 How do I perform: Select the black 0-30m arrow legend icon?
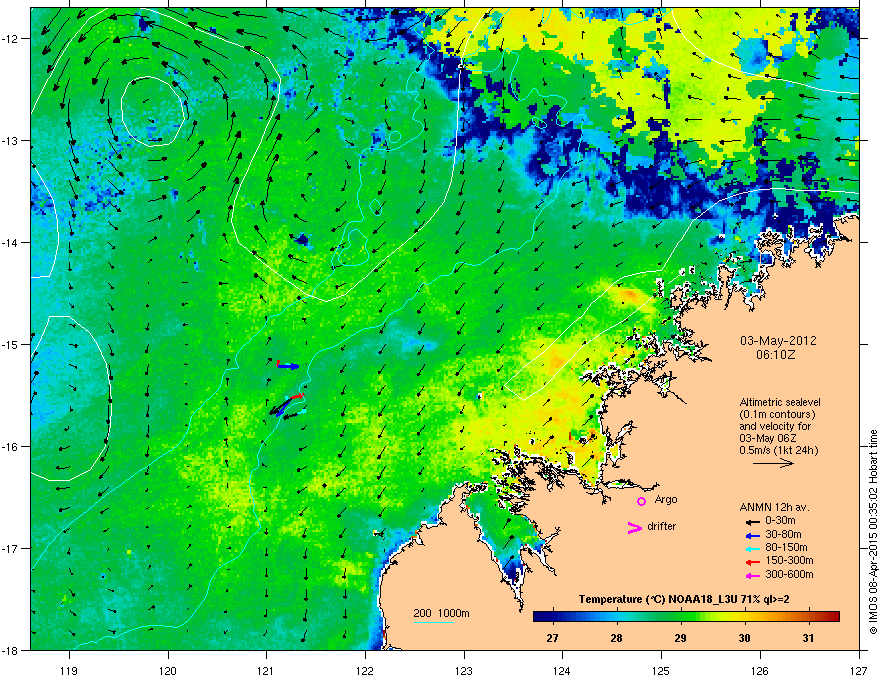pos(752,521)
